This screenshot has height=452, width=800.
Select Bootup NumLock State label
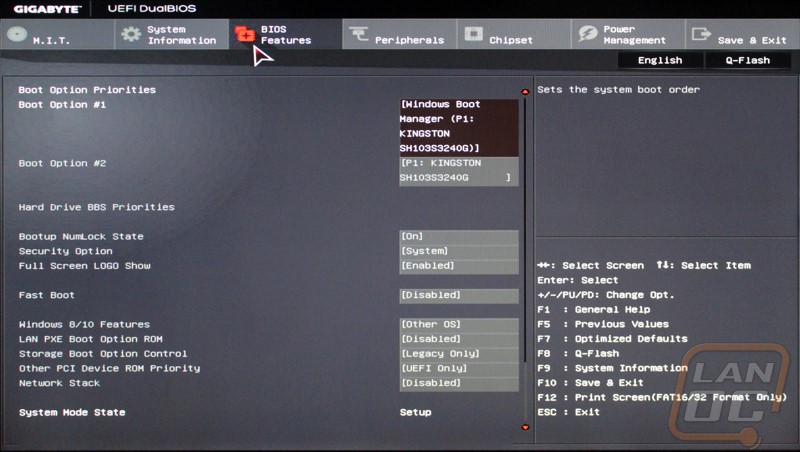(81, 237)
